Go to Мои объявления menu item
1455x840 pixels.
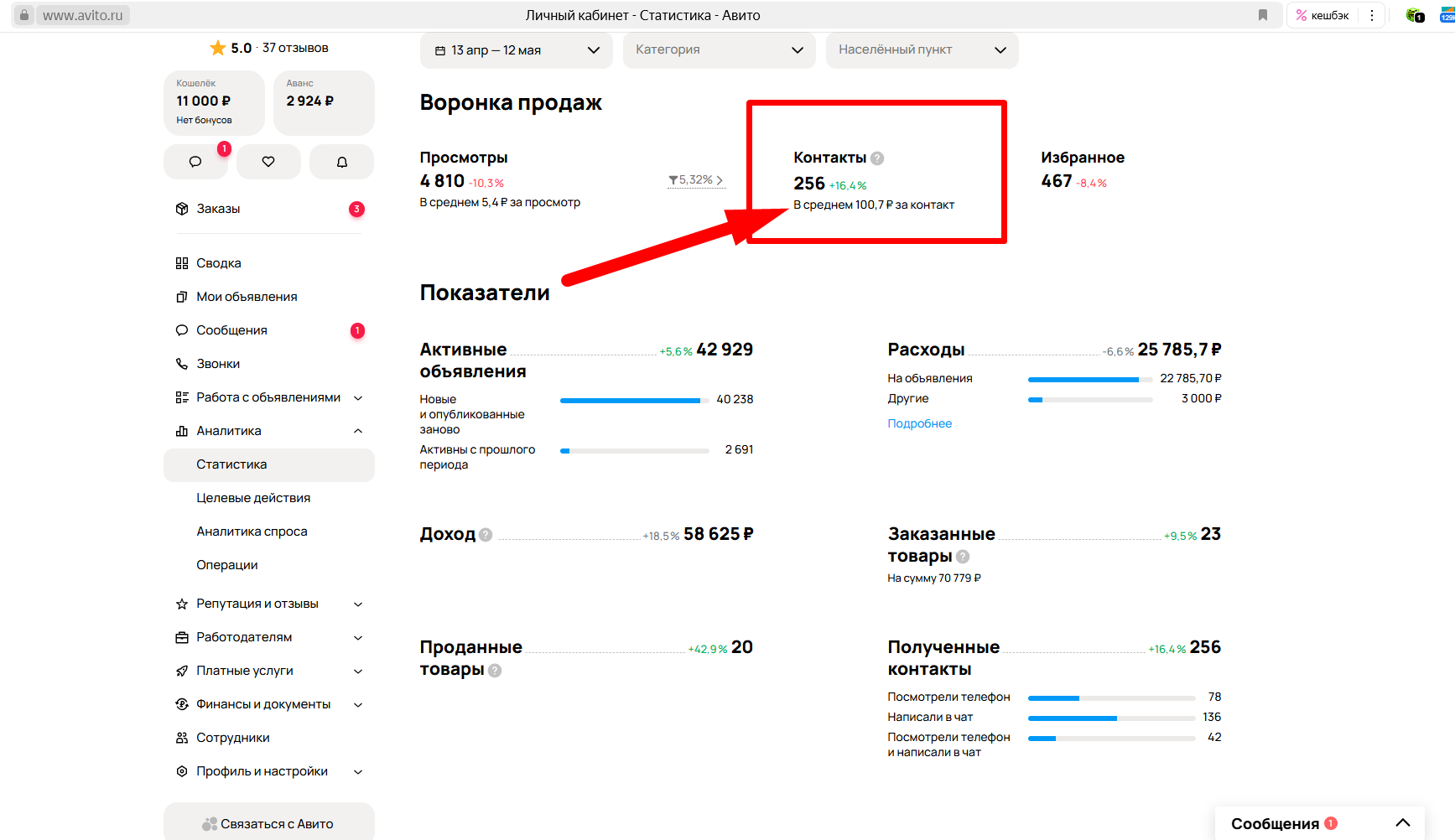coord(247,297)
